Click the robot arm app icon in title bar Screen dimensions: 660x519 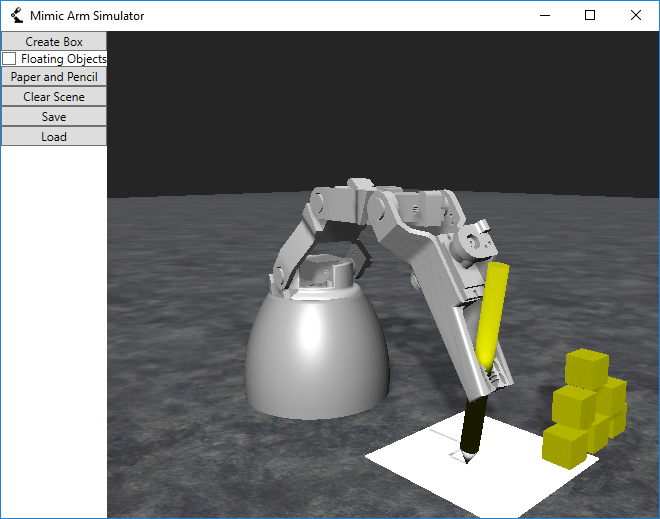(x=16, y=16)
